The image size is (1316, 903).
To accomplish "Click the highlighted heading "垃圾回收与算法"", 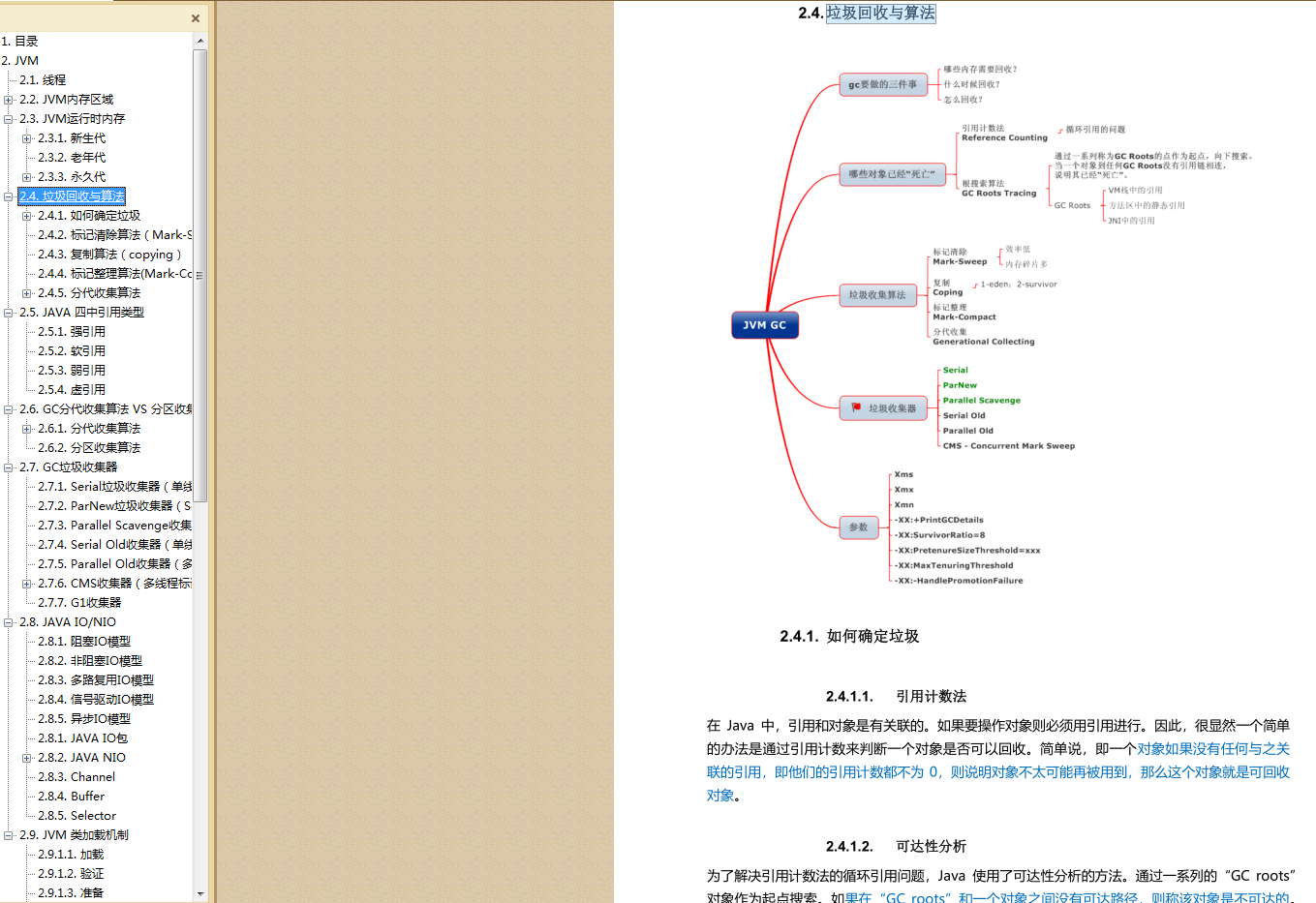I will [883, 13].
